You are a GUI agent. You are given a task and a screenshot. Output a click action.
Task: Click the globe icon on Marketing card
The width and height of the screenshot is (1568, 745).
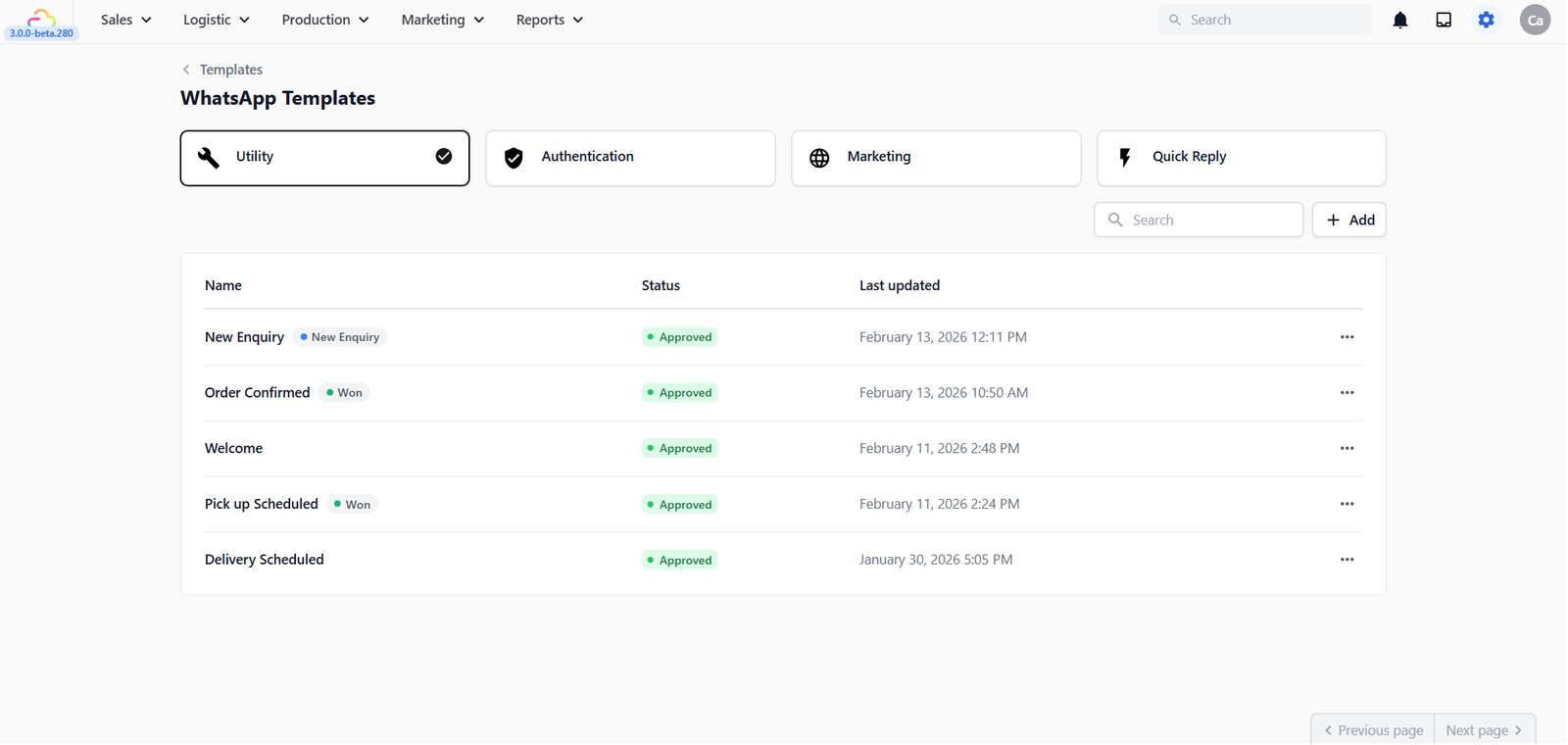coord(819,158)
